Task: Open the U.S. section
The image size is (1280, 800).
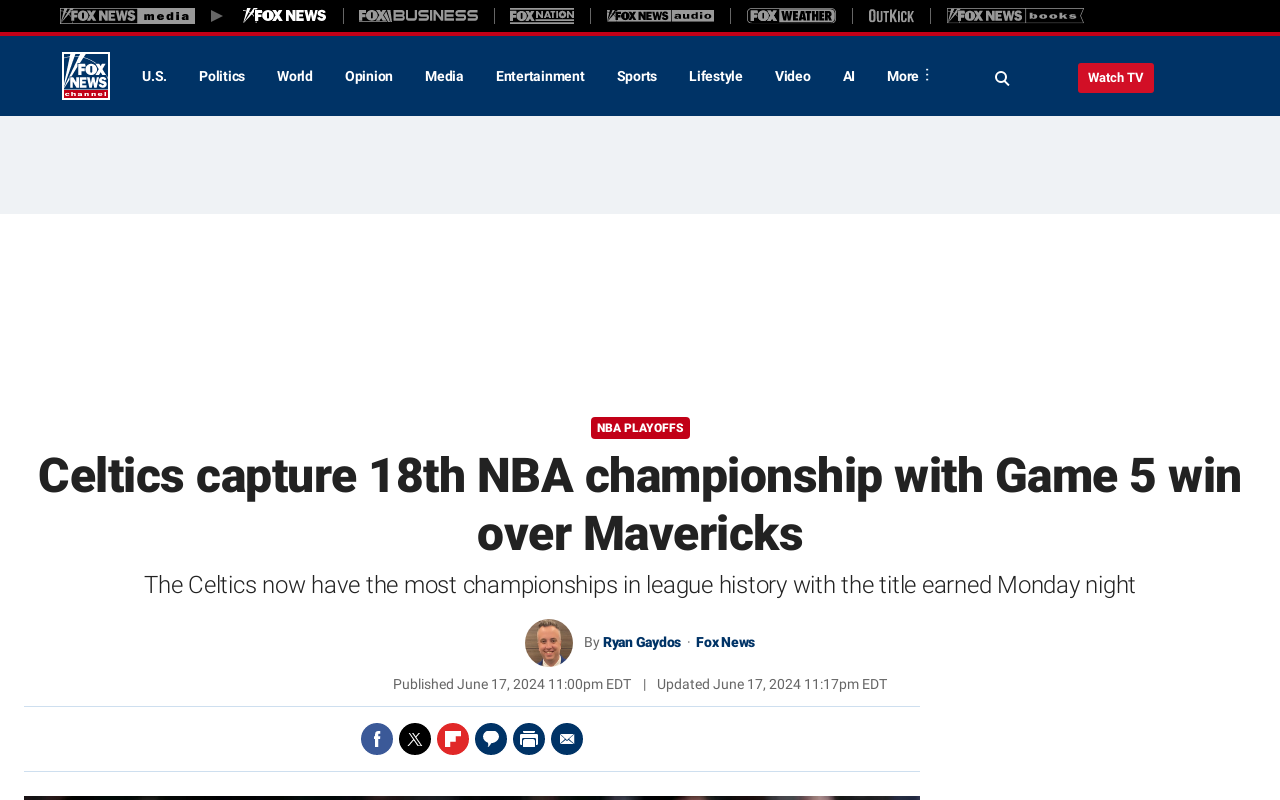Action: [154, 76]
